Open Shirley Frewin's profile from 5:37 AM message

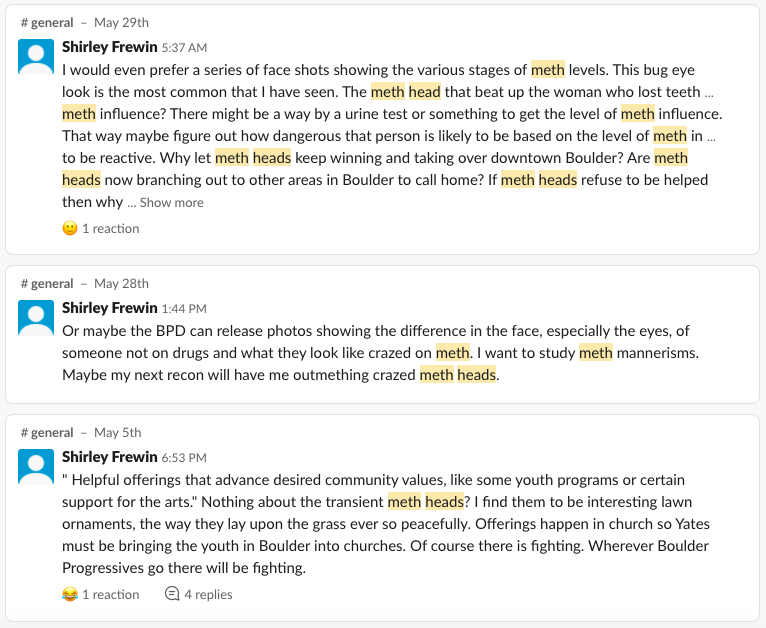(109, 46)
